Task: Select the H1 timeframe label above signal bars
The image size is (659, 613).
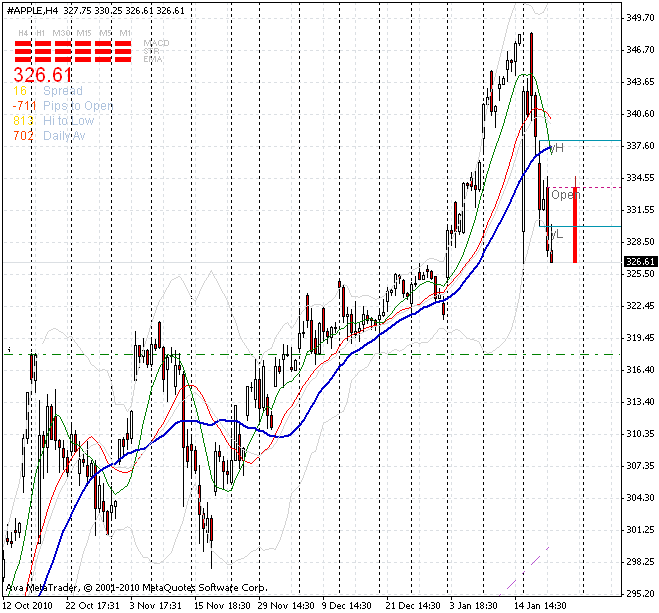Action: pyautogui.click(x=40, y=33)
